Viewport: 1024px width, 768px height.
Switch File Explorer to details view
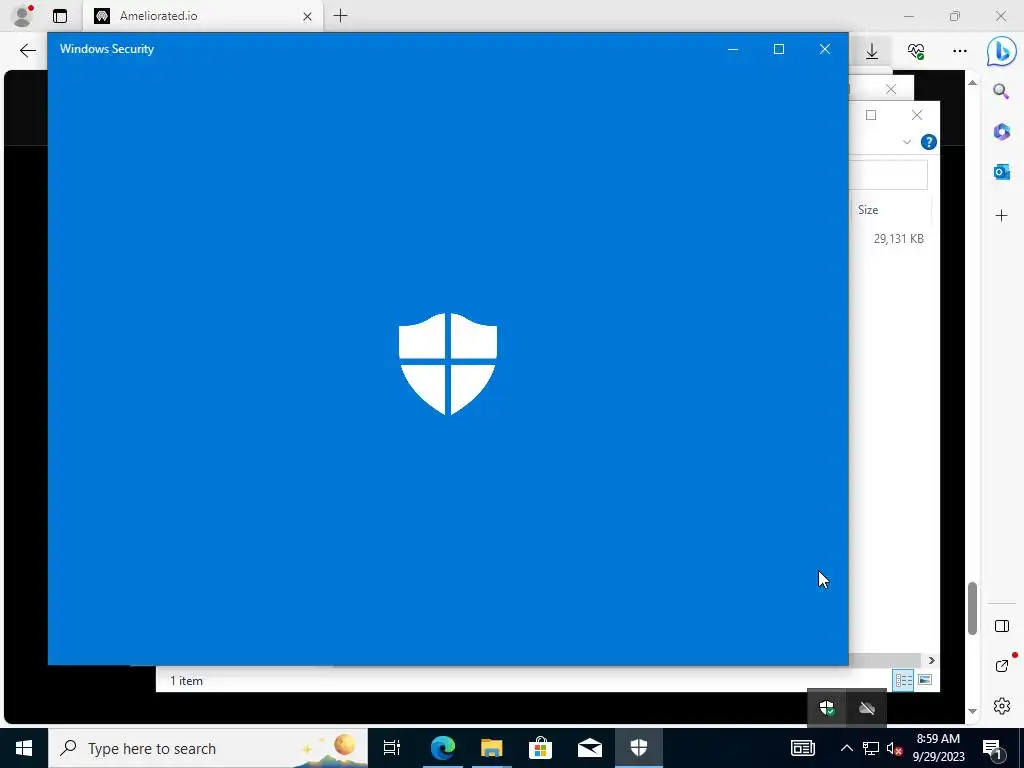tap(903, 680)
